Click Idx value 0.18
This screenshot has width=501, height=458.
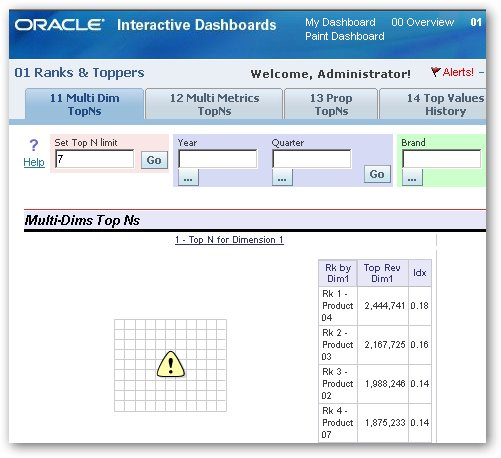(420, 306)
